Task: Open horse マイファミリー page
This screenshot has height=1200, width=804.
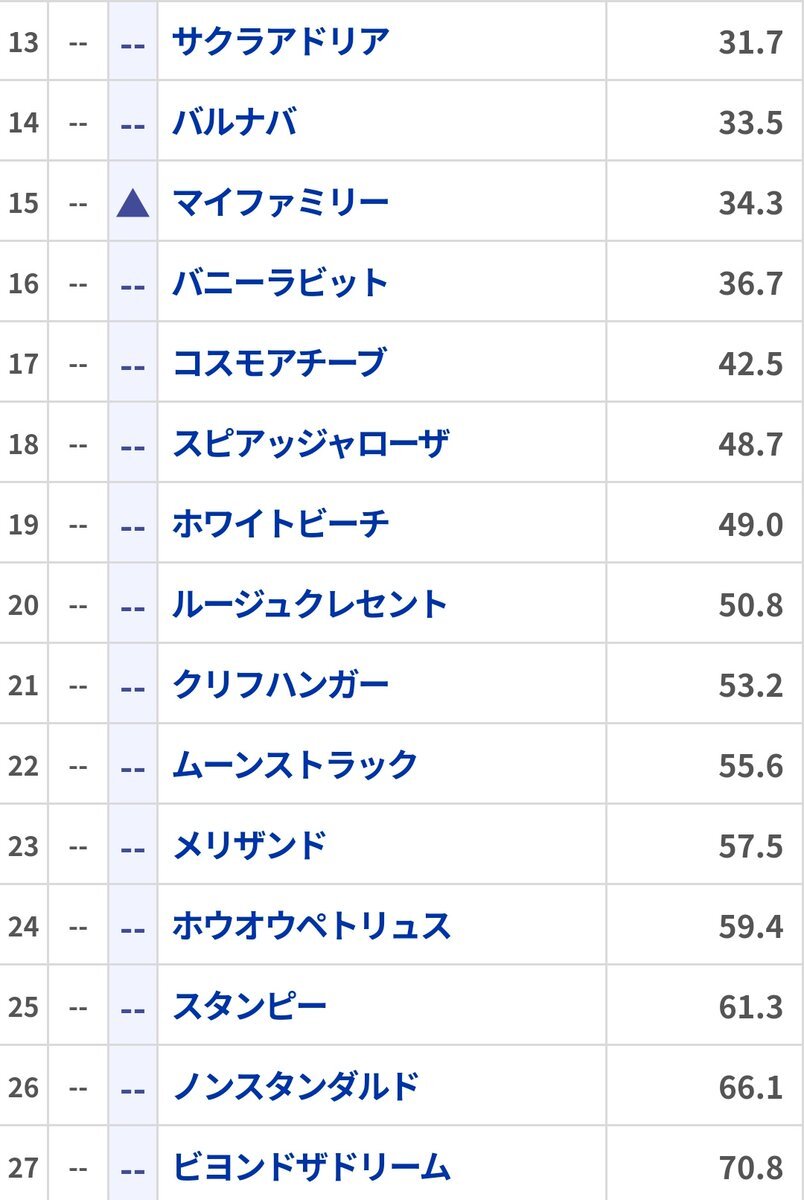Action: click(281, 203)
